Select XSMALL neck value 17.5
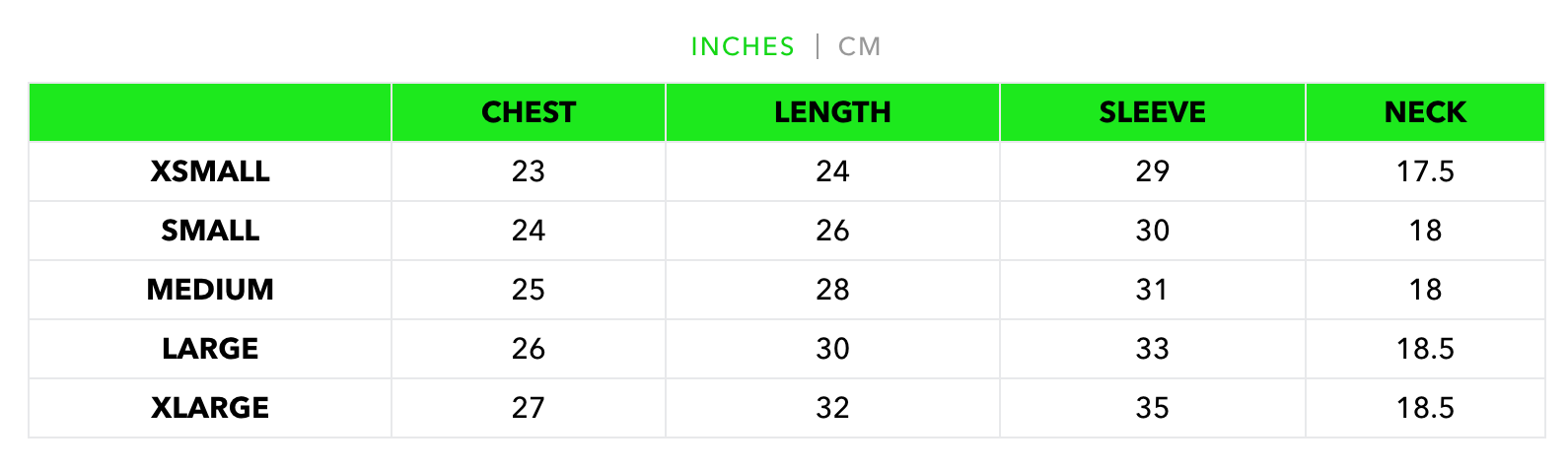The width and height of the screenshot is (1568, 471). point(1425,171)
